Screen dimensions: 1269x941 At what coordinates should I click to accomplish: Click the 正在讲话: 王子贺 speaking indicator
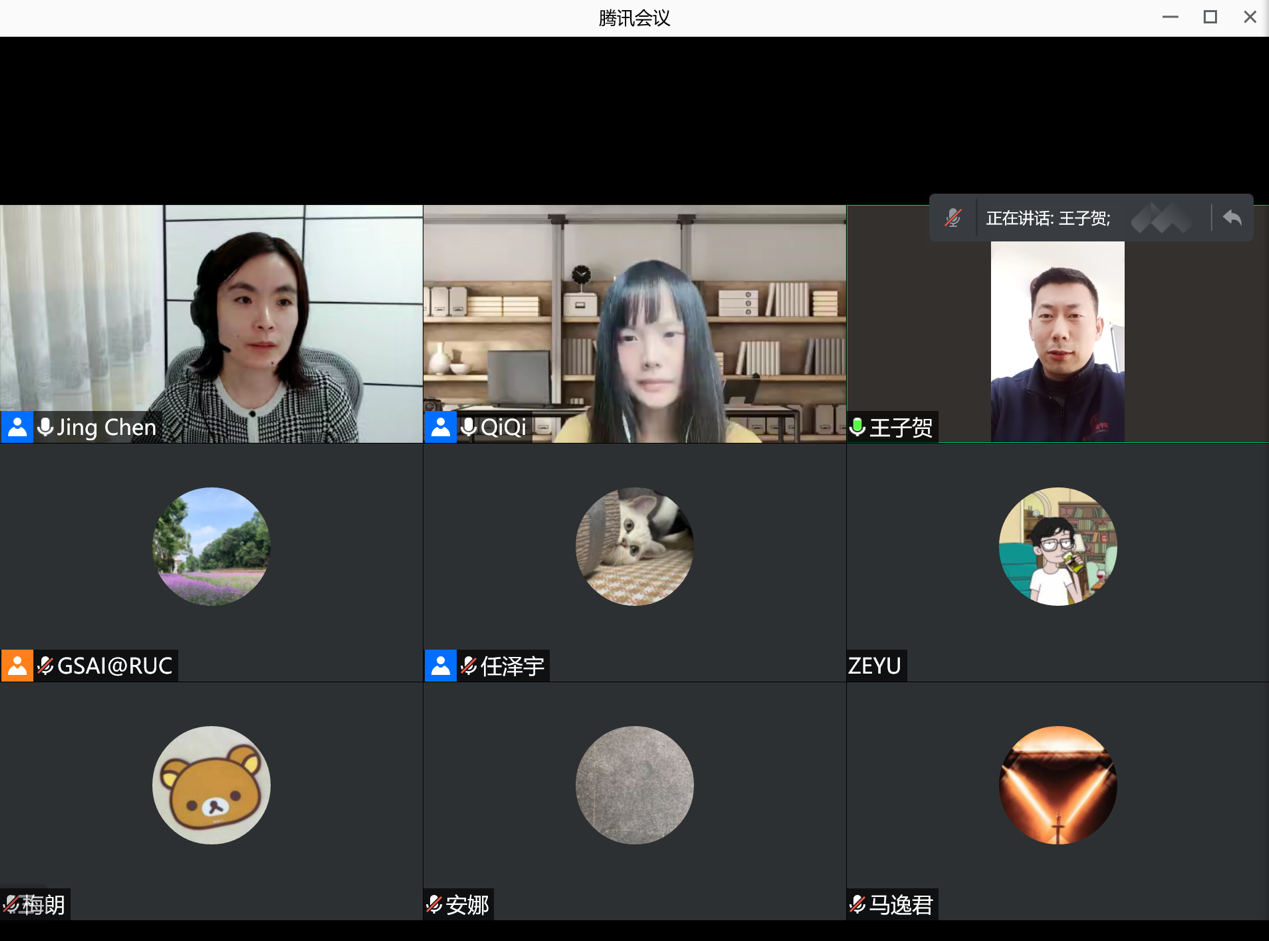point(1047,218)
